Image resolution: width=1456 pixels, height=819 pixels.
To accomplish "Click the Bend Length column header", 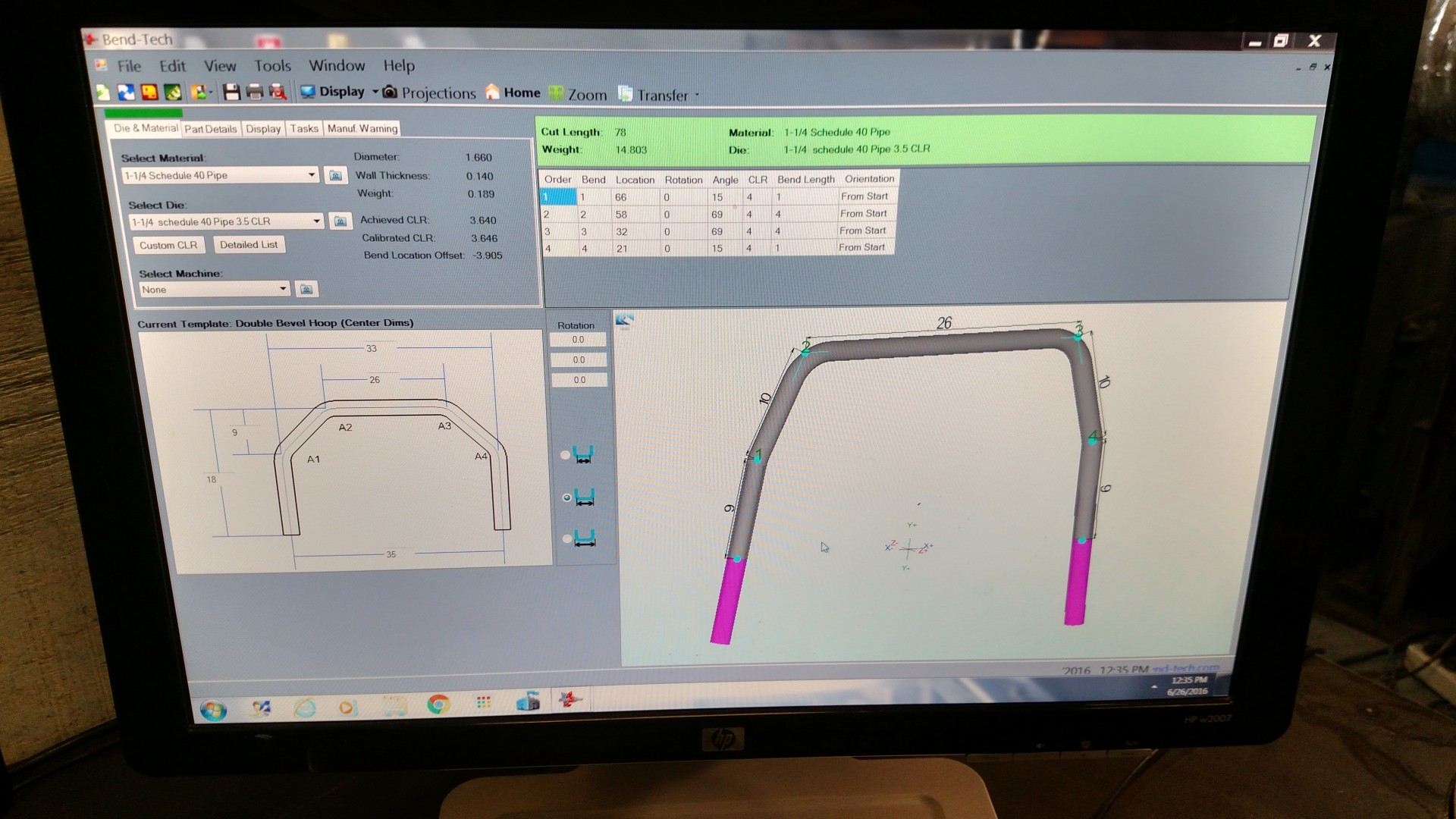I will pyautogui.click(x=805, y=179).
